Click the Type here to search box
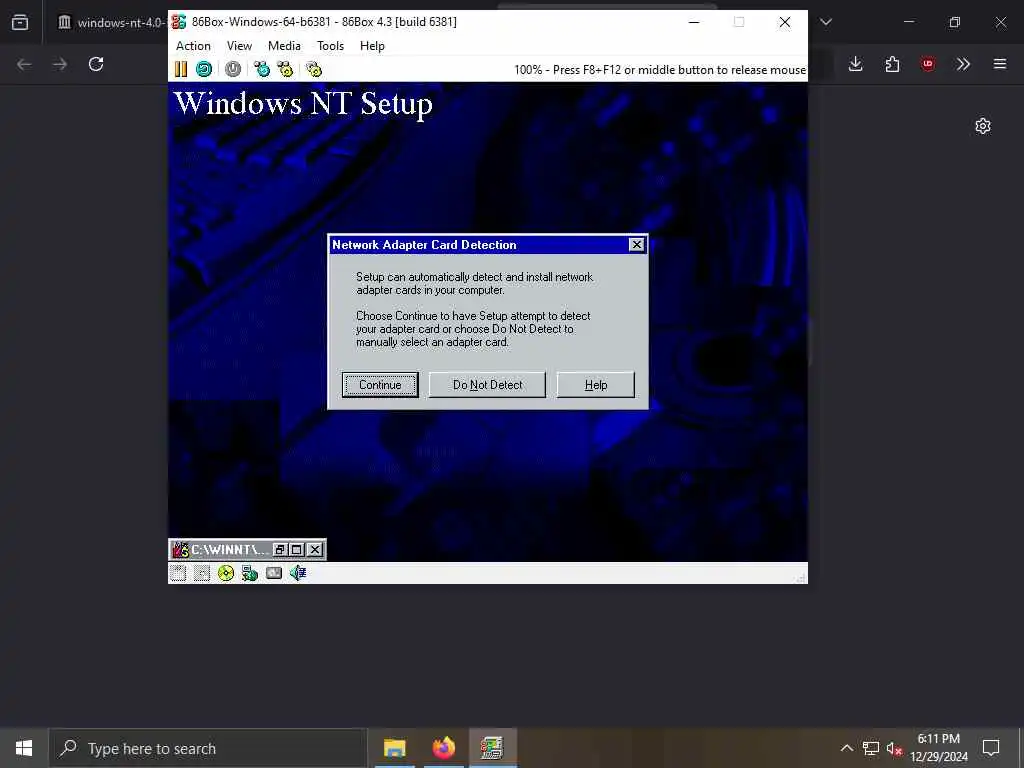This screenshot has width=1024, height=768. pos(208,748)
